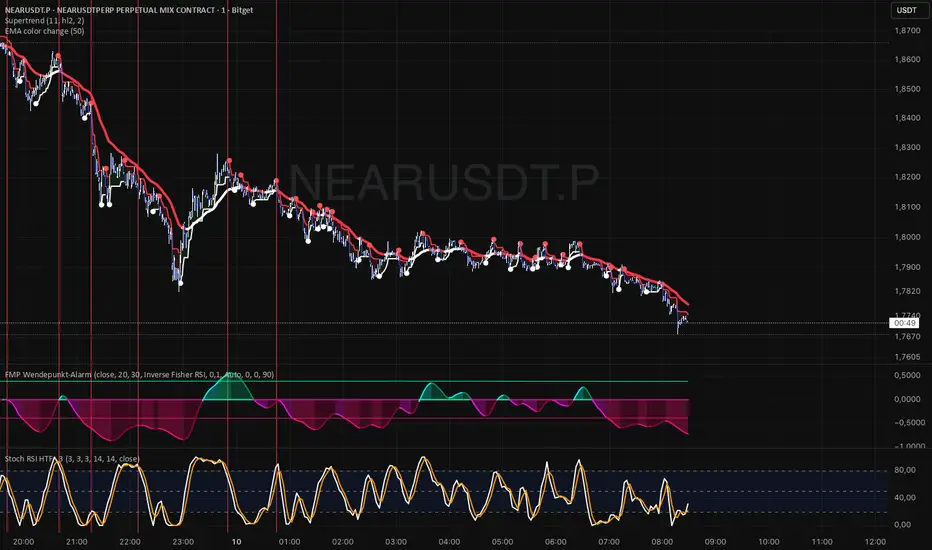Click the 08:00 time axis label
The width and height of the screenshot is (932, 550).
662,542
